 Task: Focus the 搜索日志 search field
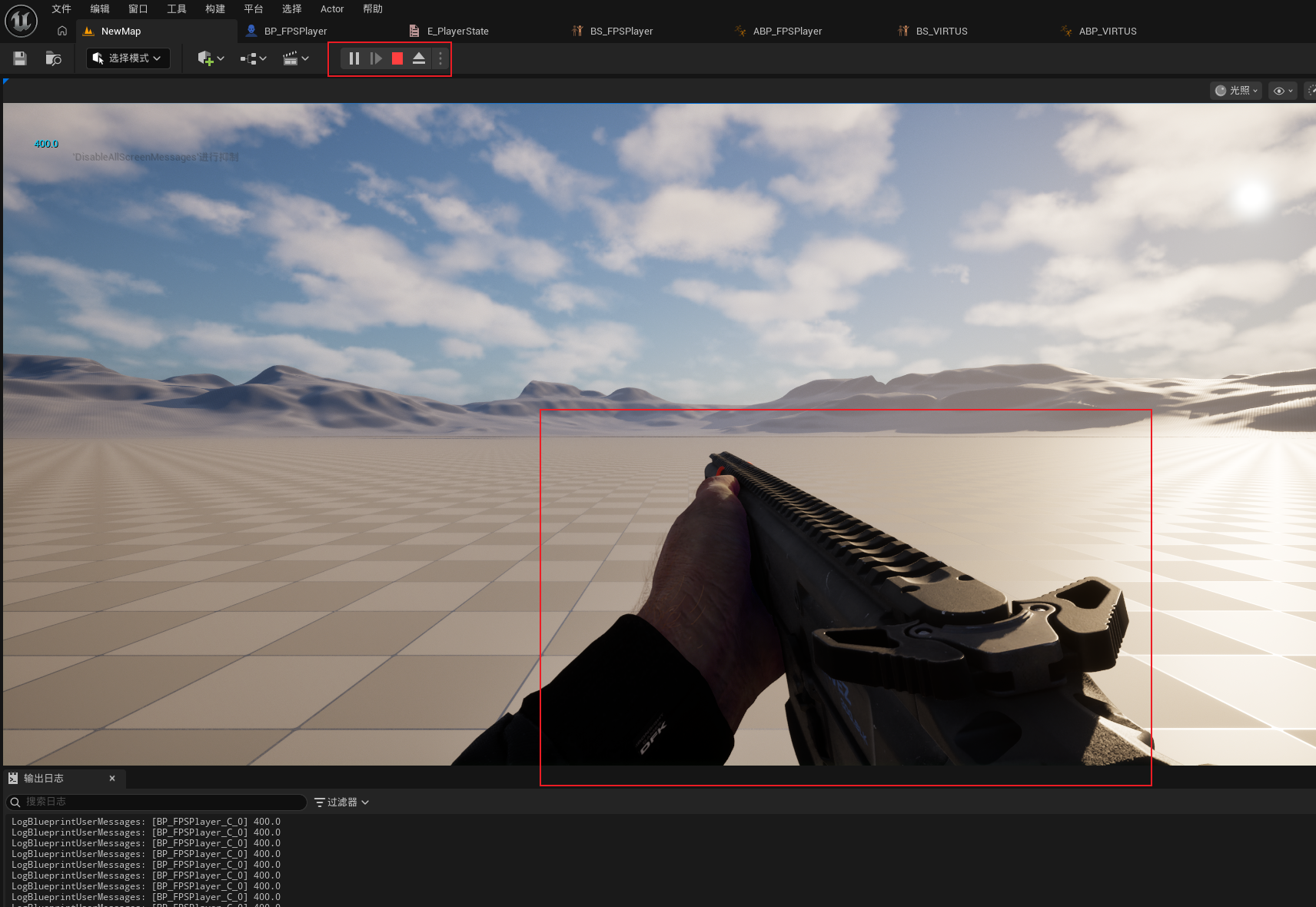click(157, 802)
